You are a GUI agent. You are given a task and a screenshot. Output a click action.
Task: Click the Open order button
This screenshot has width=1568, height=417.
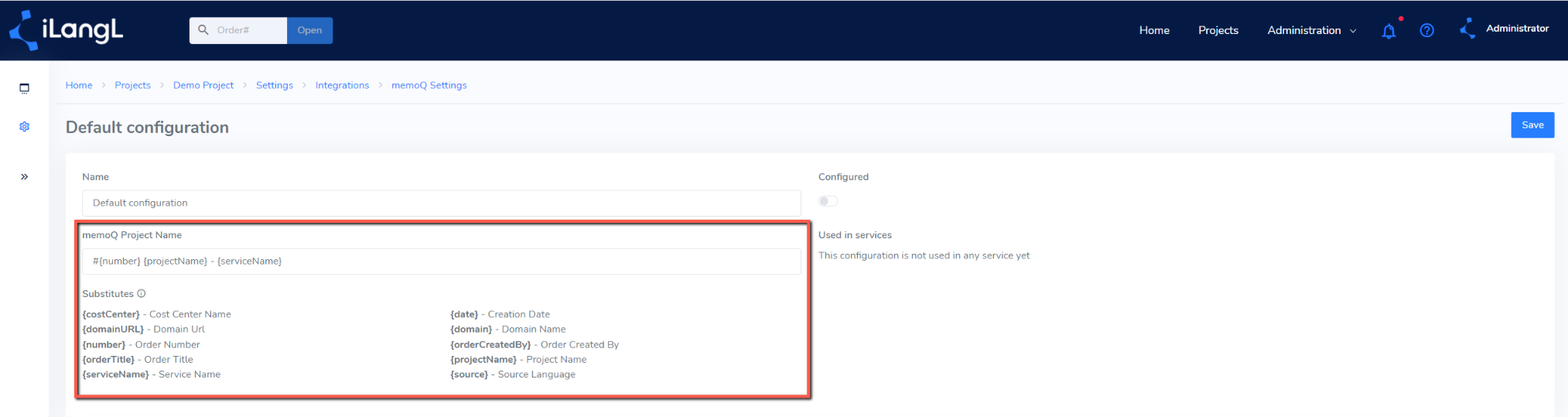[x=309, y=30]
